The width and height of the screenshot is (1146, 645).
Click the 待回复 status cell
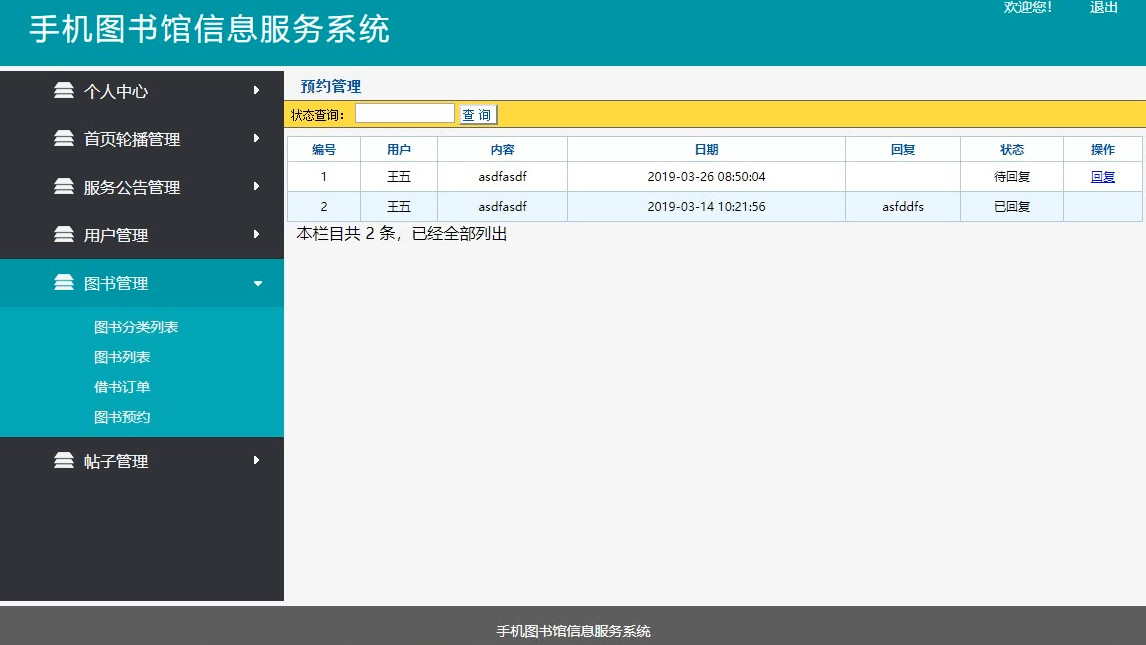[1012, 176]
